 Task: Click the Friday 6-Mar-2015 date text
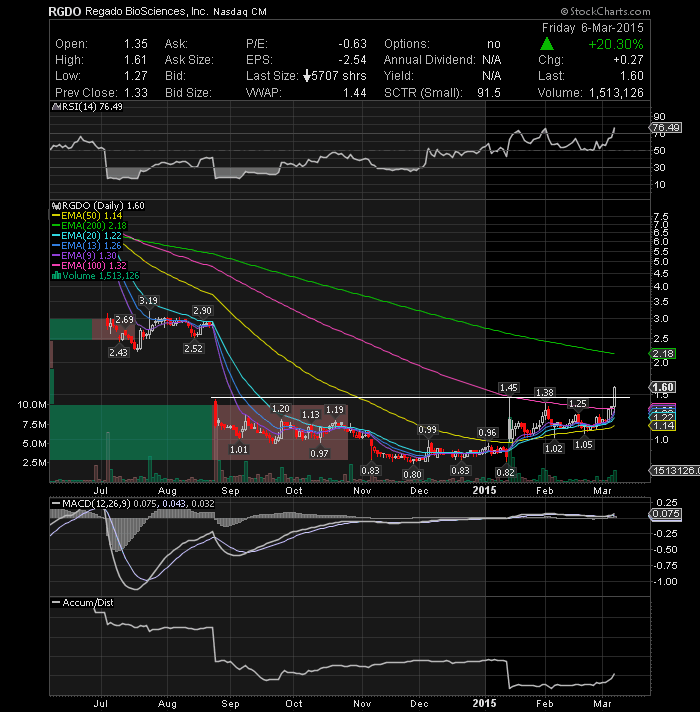point(593,28)
